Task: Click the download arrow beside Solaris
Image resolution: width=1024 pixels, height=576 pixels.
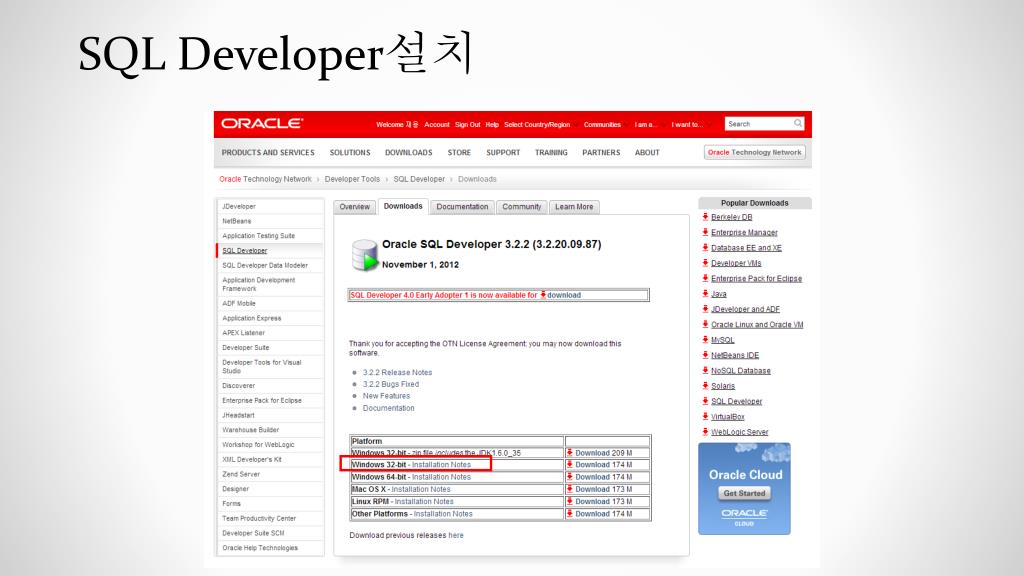Action: [705, 385]
